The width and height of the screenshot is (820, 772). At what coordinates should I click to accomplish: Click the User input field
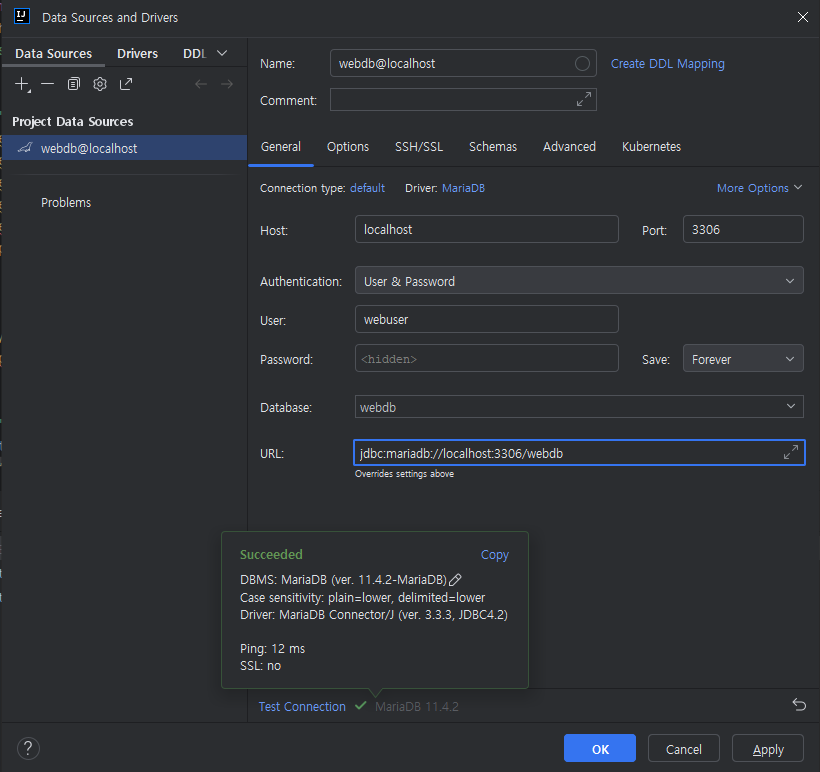[x=486, y=319]
